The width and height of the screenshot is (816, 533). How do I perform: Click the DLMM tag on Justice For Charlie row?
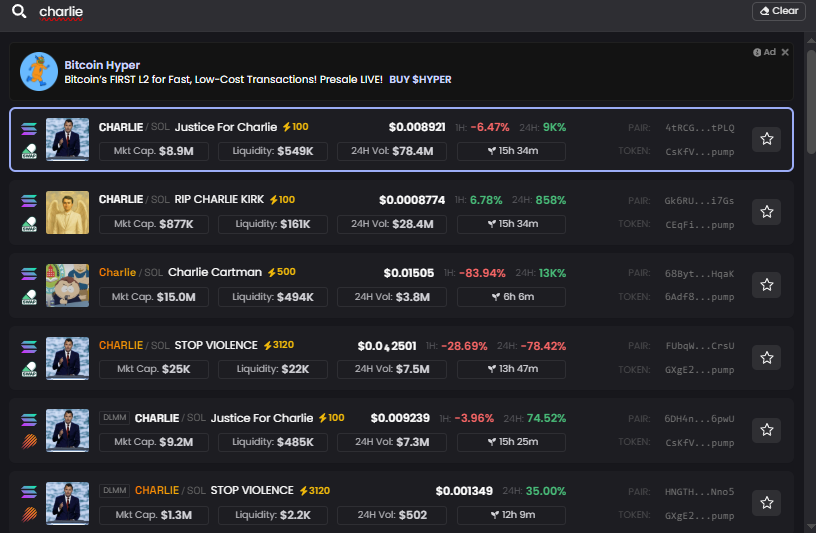[x=114, y=417]
